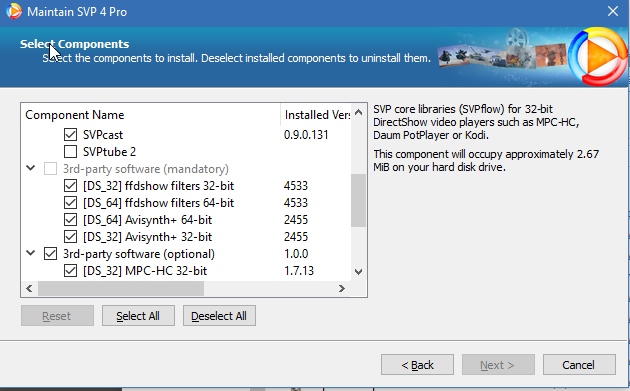The height and width of the screenshot is (391, 630).
Task: Select the 3rd-party software (optional) label
Action: tap(139, 254)
